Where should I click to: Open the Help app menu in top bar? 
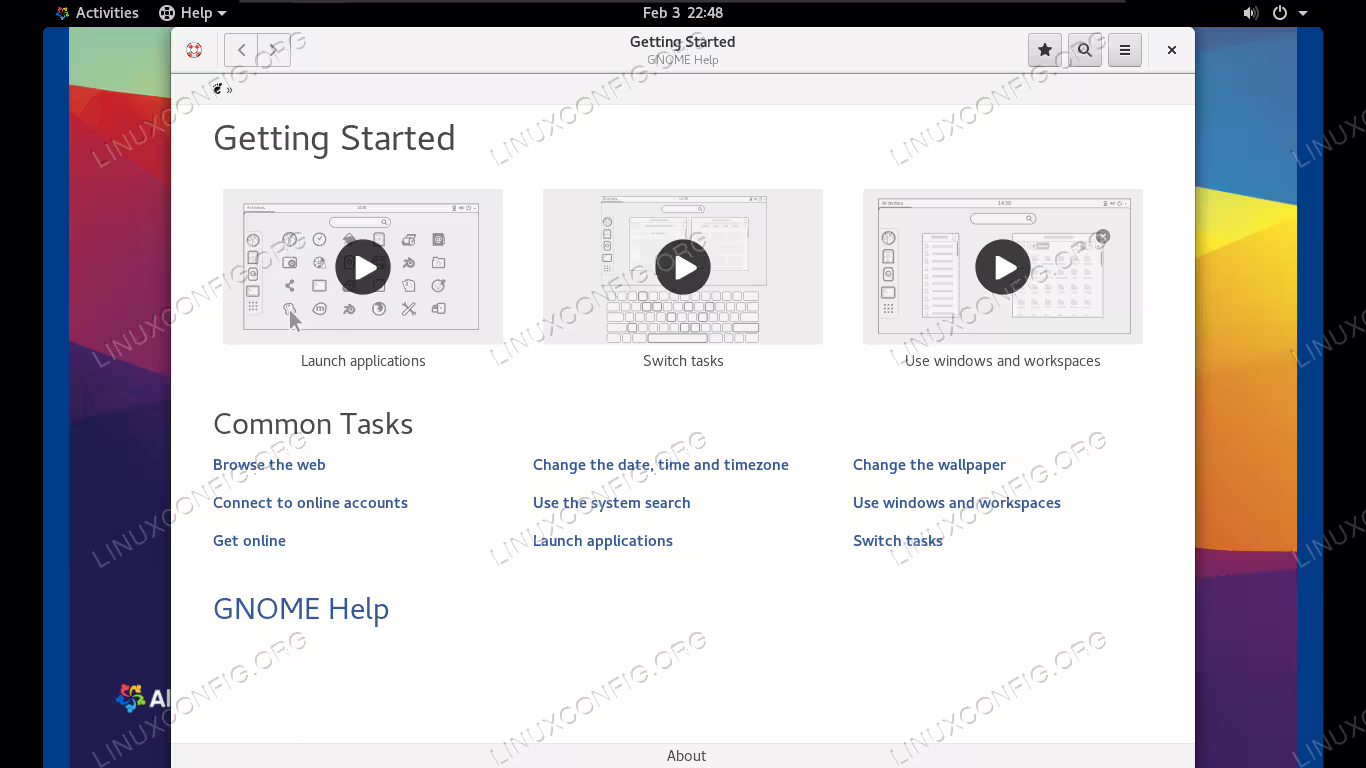[193, 13]
